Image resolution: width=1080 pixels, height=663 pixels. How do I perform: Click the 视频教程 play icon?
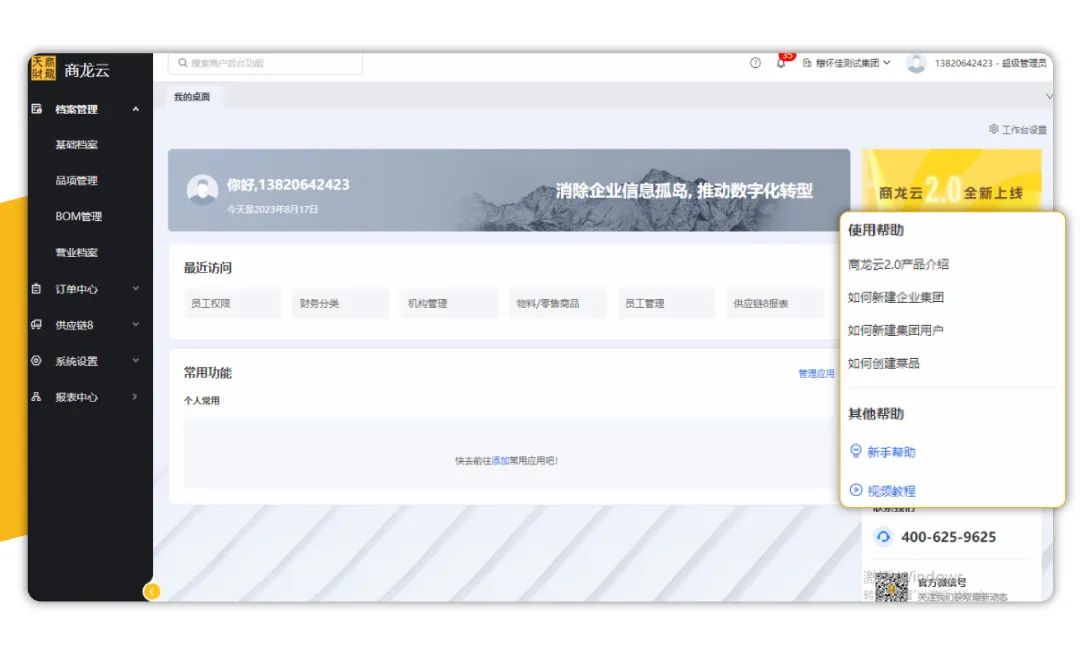pyautogui.click(x=855, y=490)
